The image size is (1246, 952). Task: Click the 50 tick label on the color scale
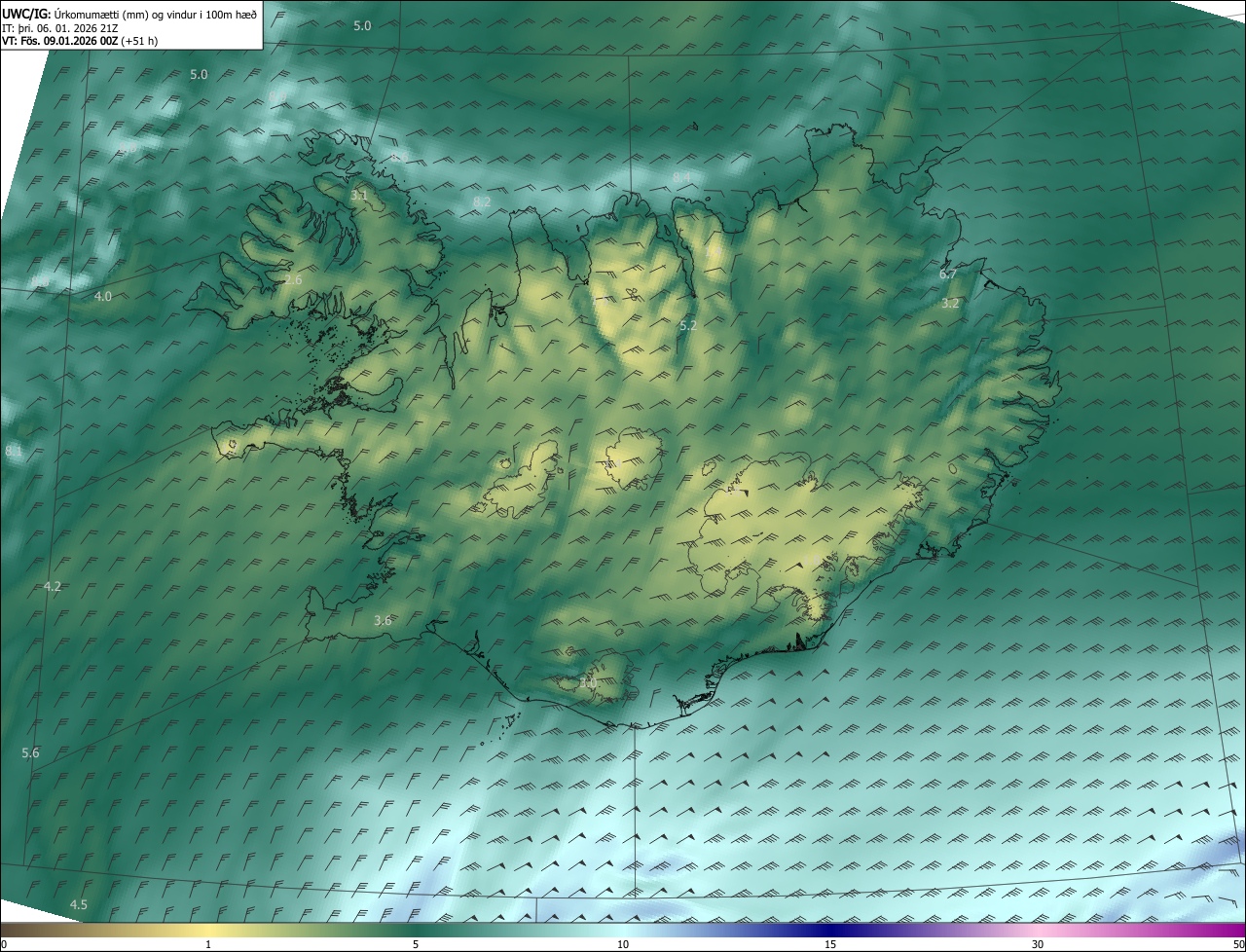[1238, 944]
